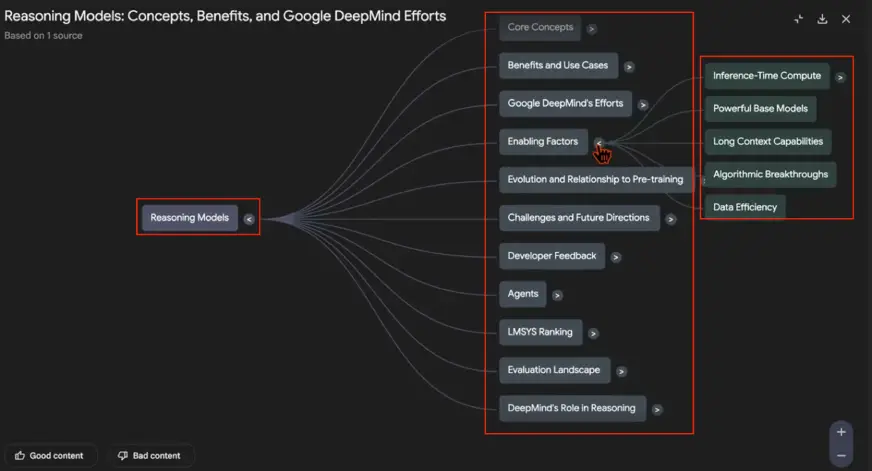Image resolution: width=872 pixels, height=471 pixels.
Task: Open the LMSYS Ranking node
Action: point(541,332)
